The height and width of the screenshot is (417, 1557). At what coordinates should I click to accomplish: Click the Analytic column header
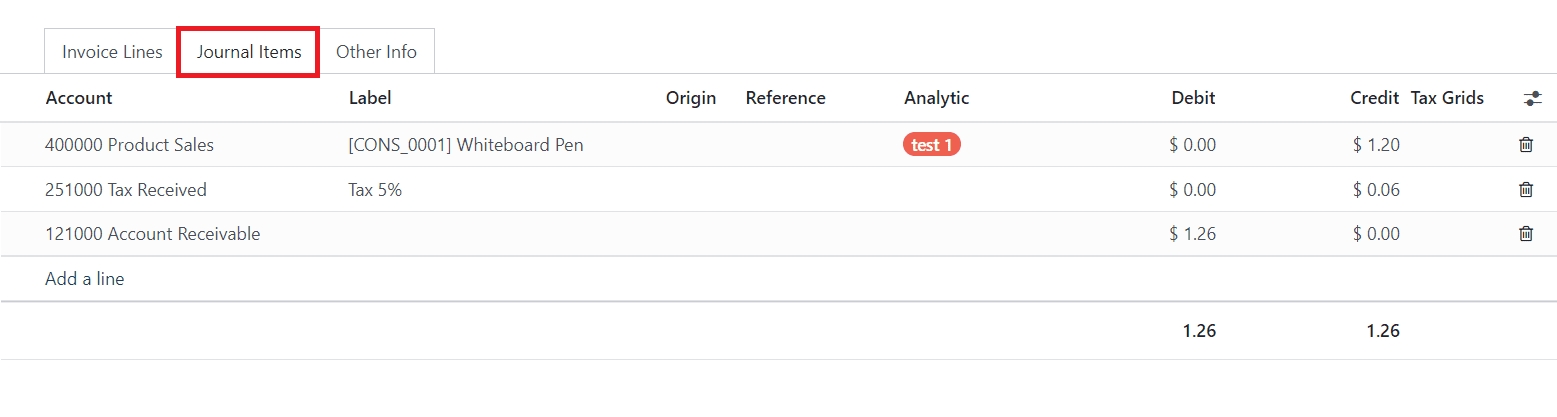pos(936,98)
